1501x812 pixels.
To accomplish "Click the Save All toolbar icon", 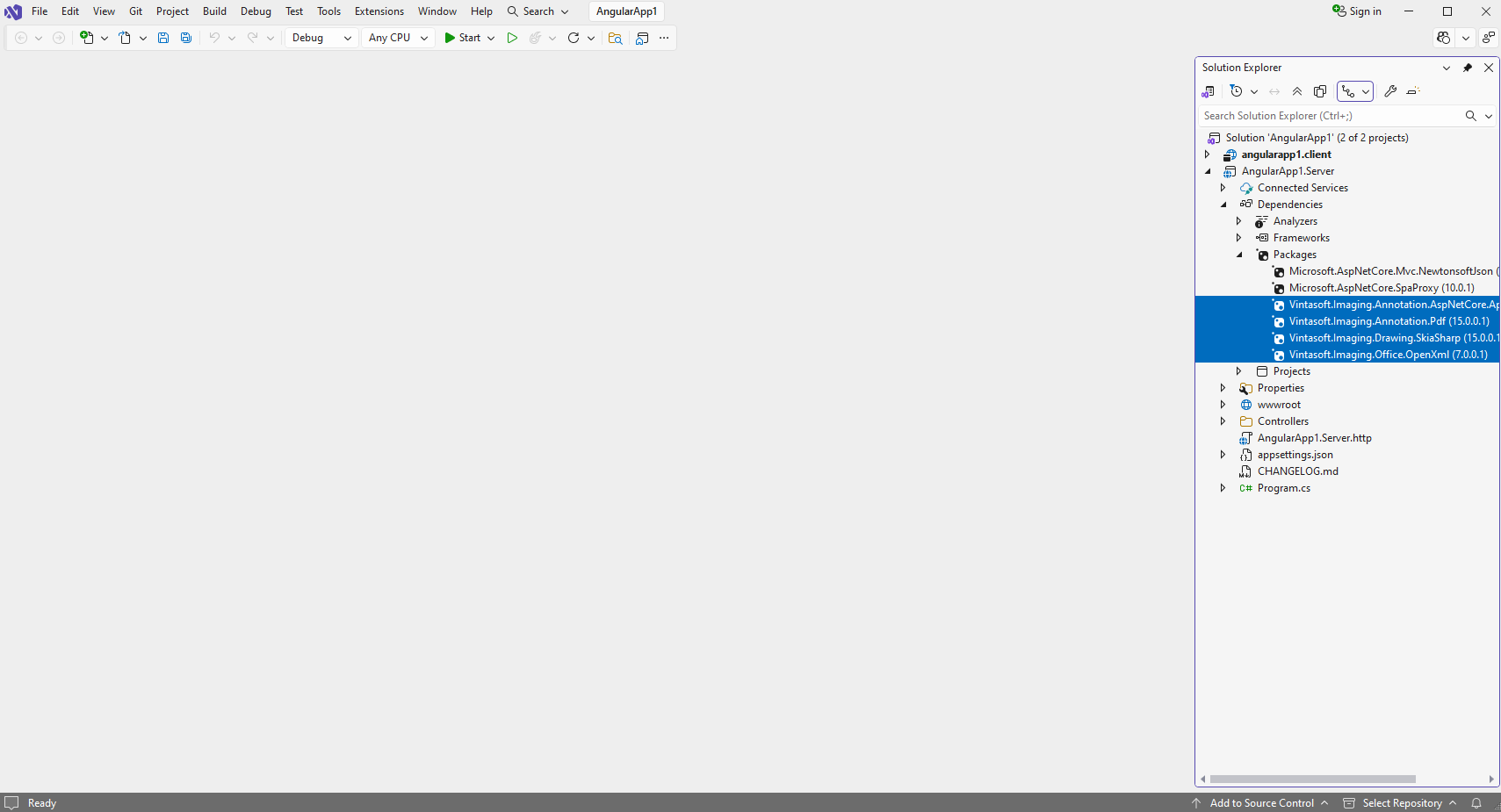I will pyautogui.click(x=186, y=38).
